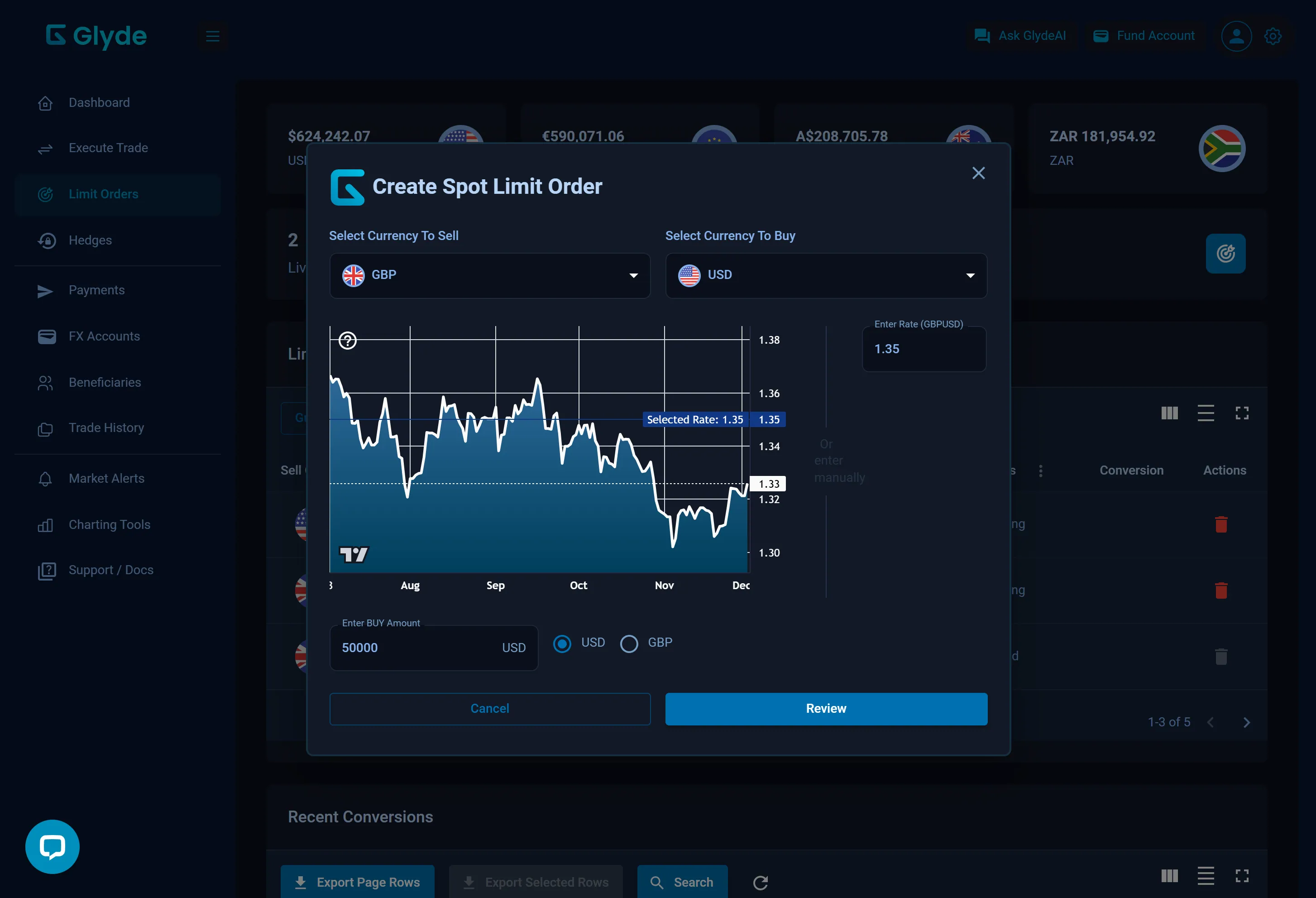Click the Review button
The width and height of the screenshot is (1316, 898).
tap(826, 708)
